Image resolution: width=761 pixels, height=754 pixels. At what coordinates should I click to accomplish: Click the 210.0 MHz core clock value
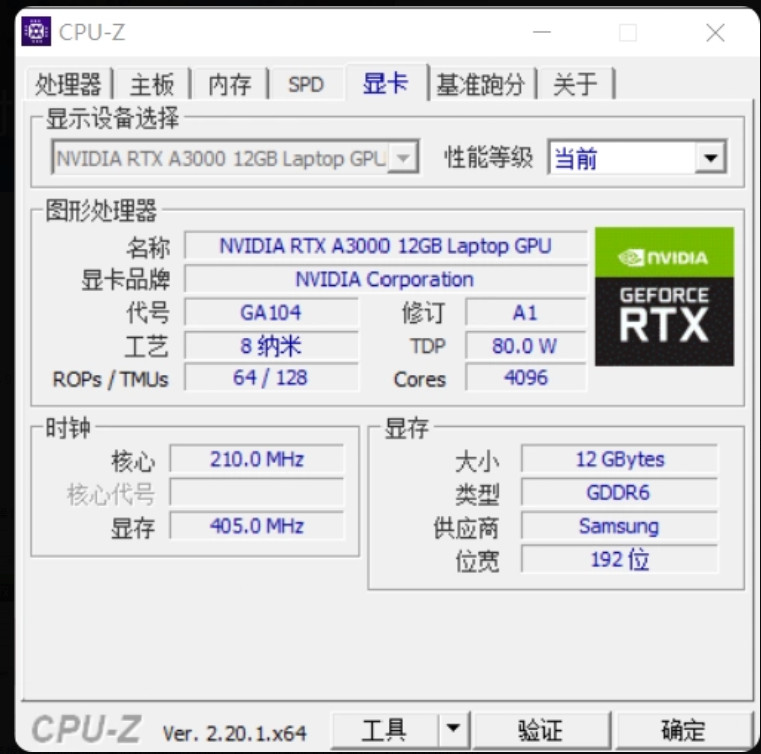[x=257, y=459]
